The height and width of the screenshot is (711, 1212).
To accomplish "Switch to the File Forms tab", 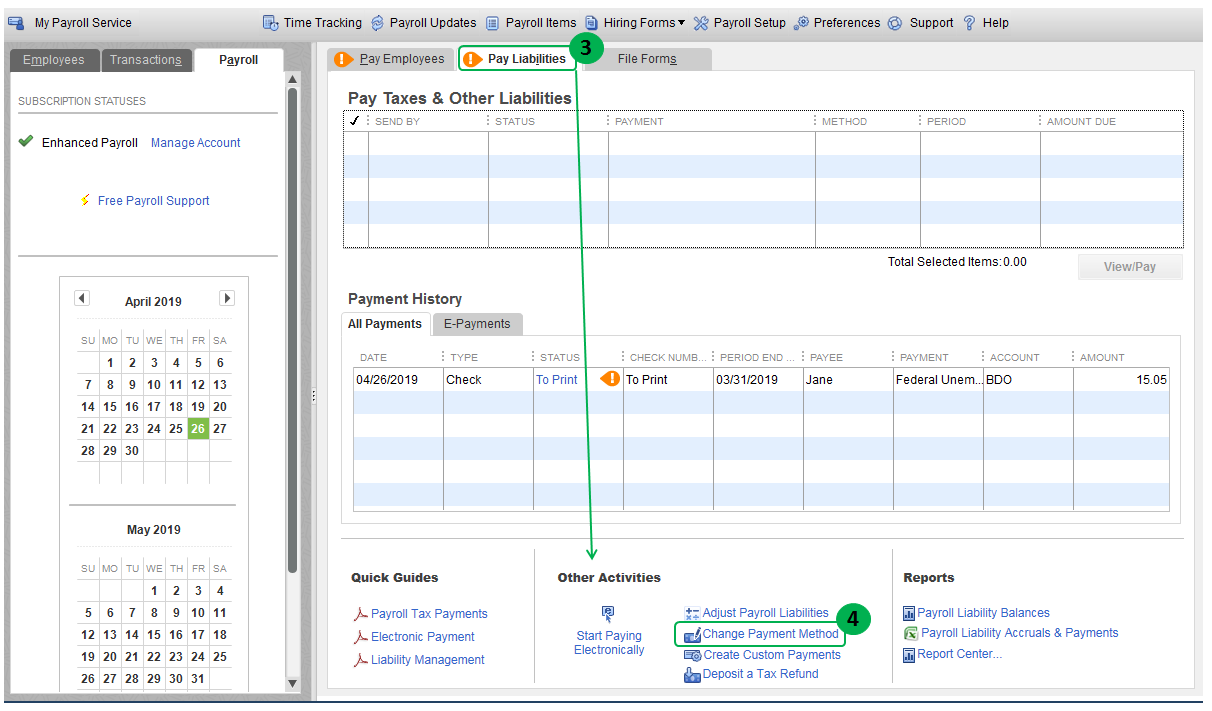I will coord(646,58).
